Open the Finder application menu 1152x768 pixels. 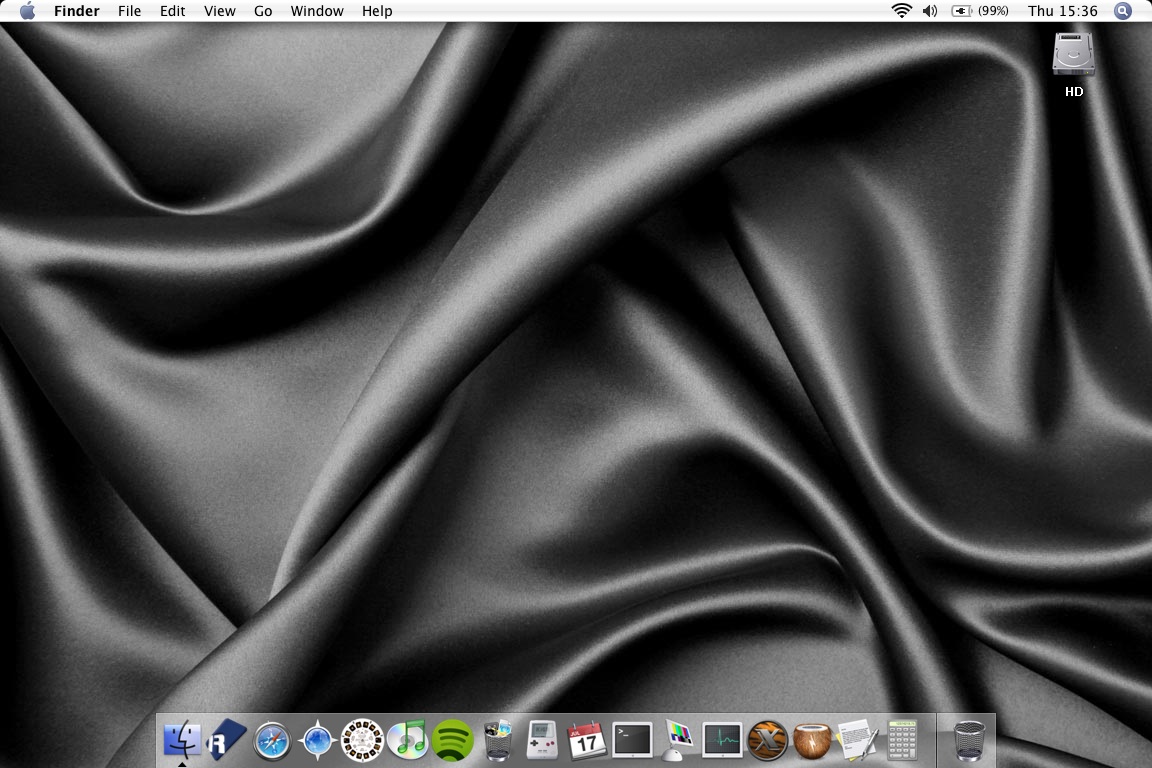(76, 11)
